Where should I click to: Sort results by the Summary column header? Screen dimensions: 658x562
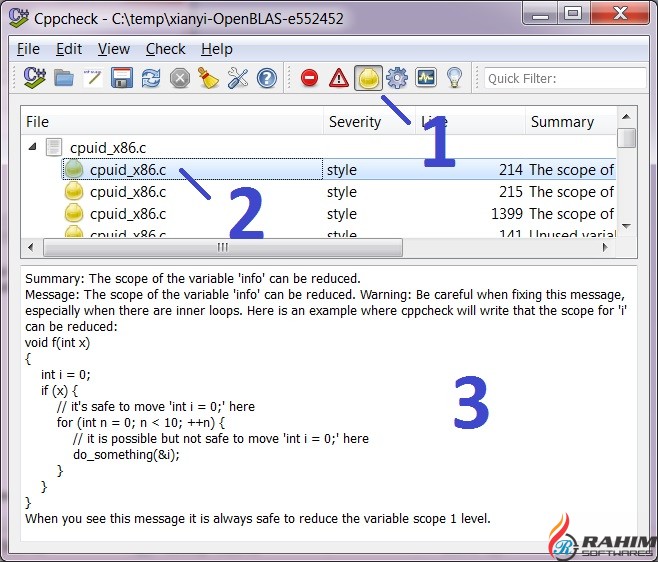(x=571, y=122)
